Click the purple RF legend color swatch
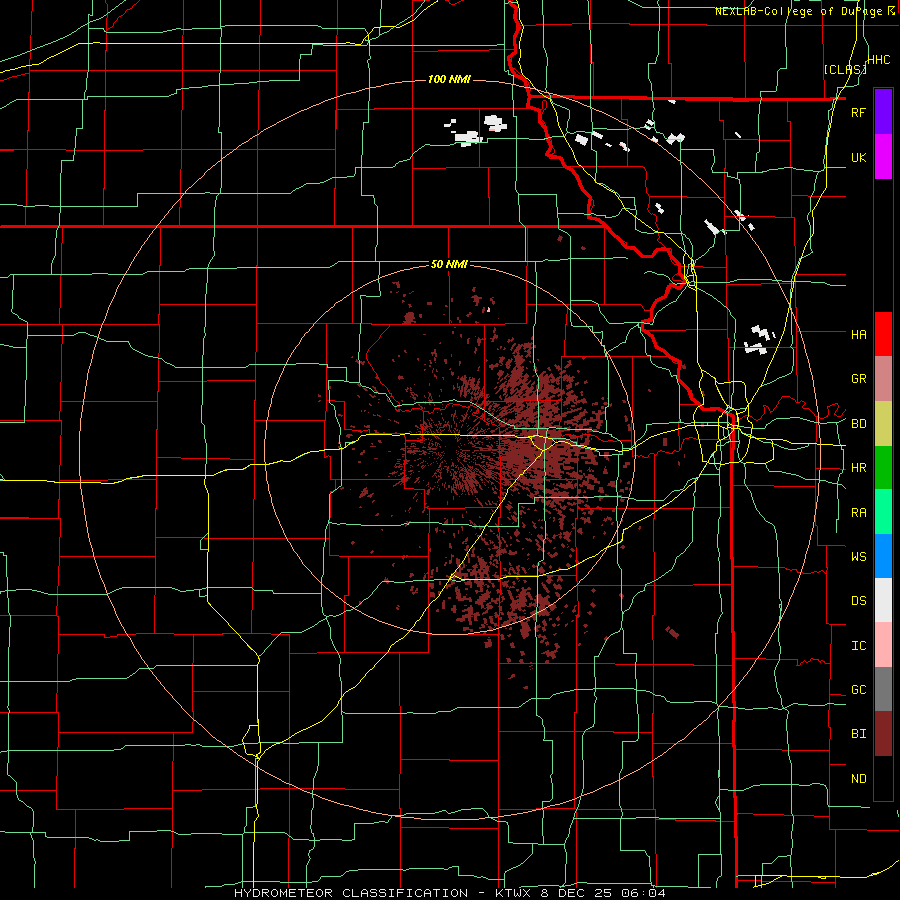Image resolution: width=900 pixels, height=900 pixels. pyautogui.click(x=883, y=112)
